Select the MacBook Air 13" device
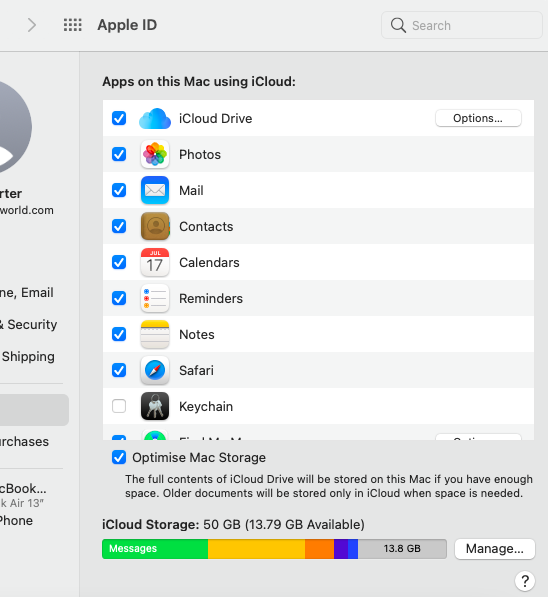 pos(23,495)
